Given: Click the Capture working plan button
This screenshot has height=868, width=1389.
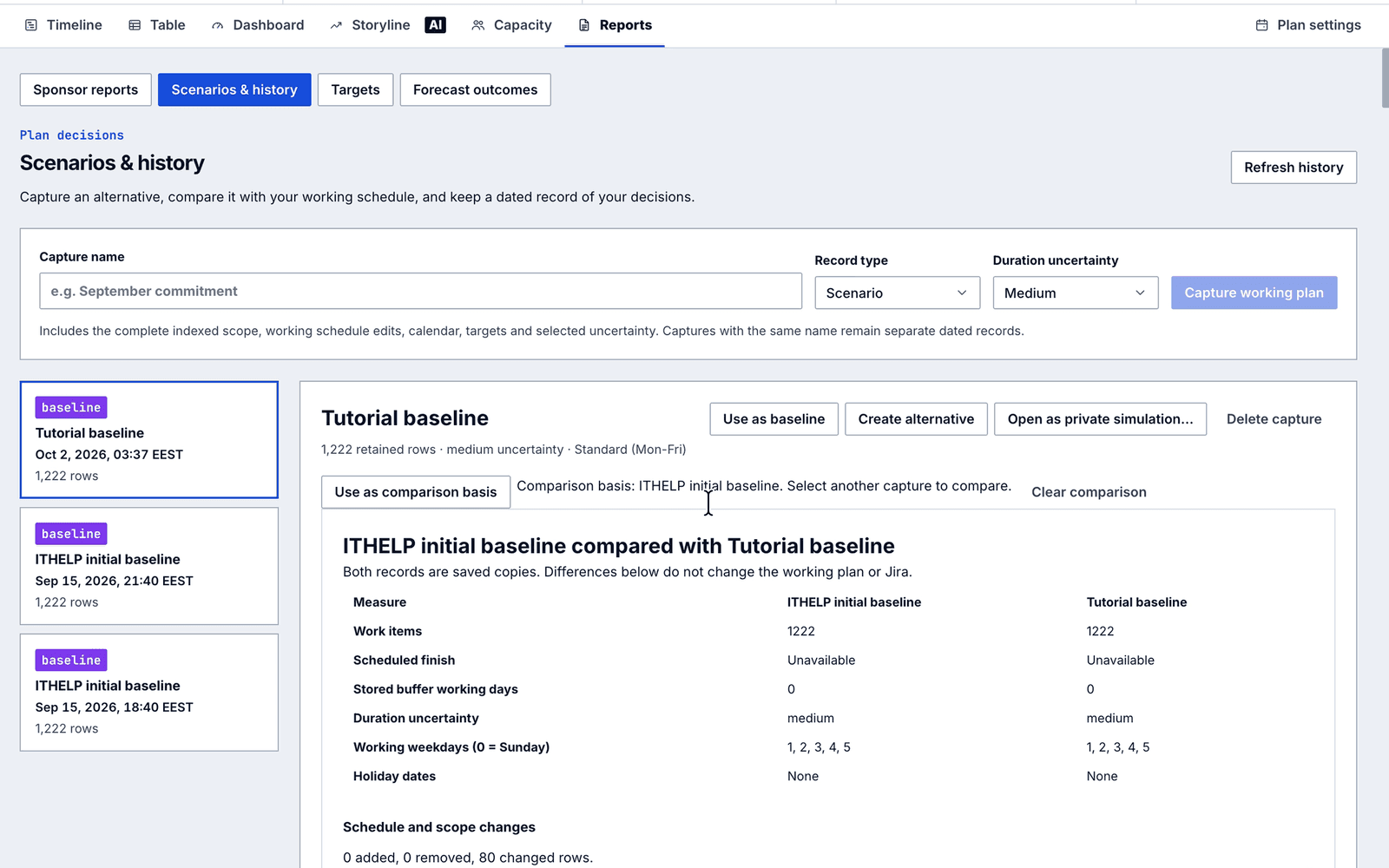Looking at the screenshot, I should (1254, 293).
